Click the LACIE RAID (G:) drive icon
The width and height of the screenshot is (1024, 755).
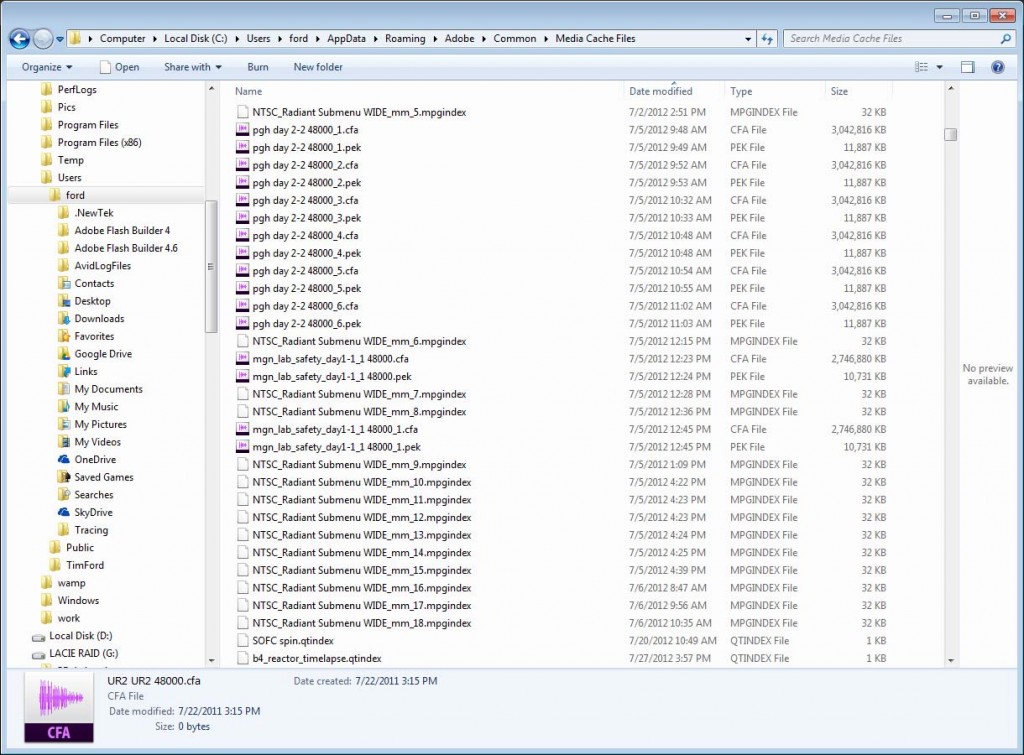coord(38,654)
